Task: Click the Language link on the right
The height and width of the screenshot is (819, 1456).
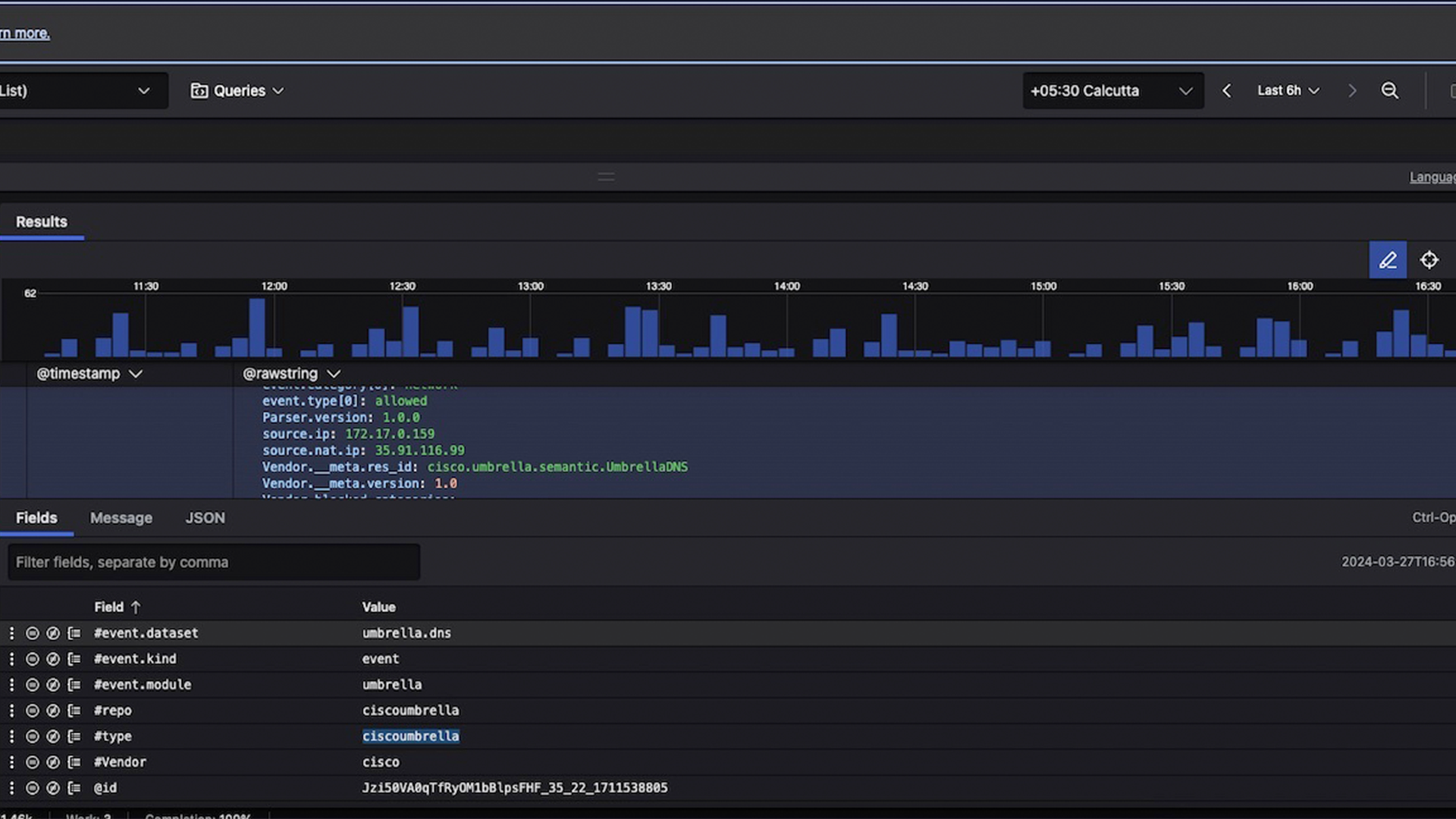Action: (1432, 177)
